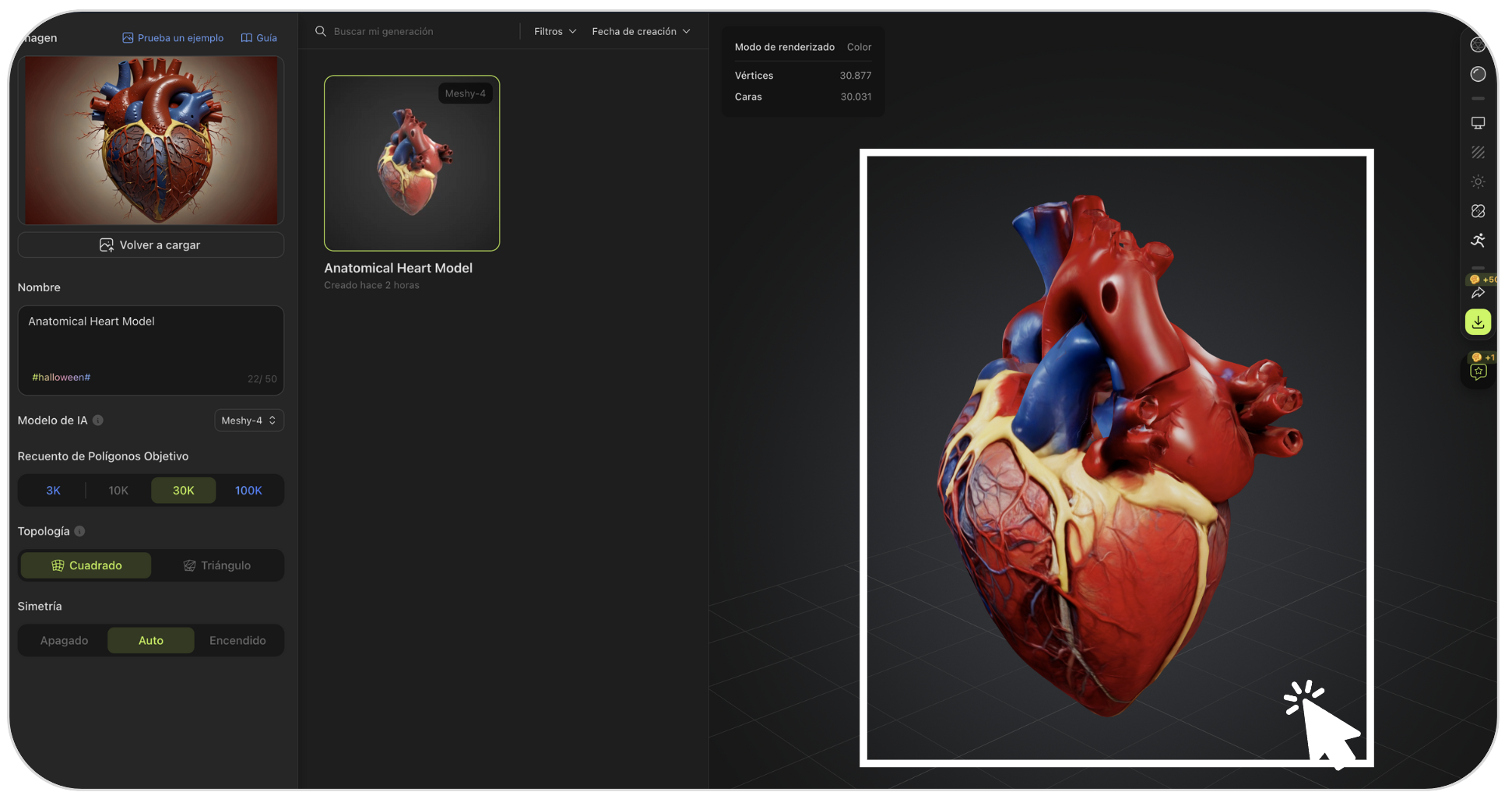This screenshot has height=799, width=1512.
Task: Select the solid sphere shading icon
Action: (1478, 74)
